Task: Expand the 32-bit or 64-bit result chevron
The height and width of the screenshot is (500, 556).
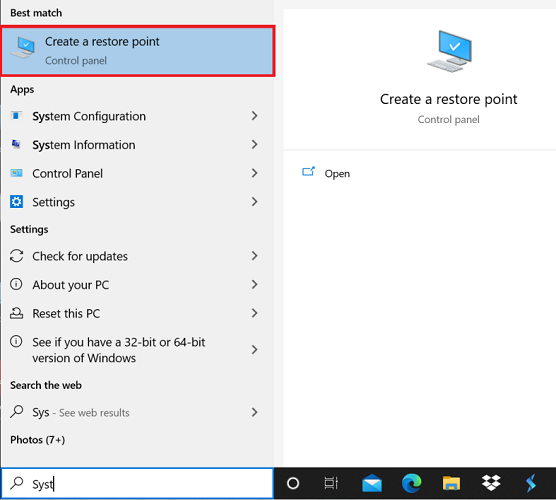Action: [254, 350]
